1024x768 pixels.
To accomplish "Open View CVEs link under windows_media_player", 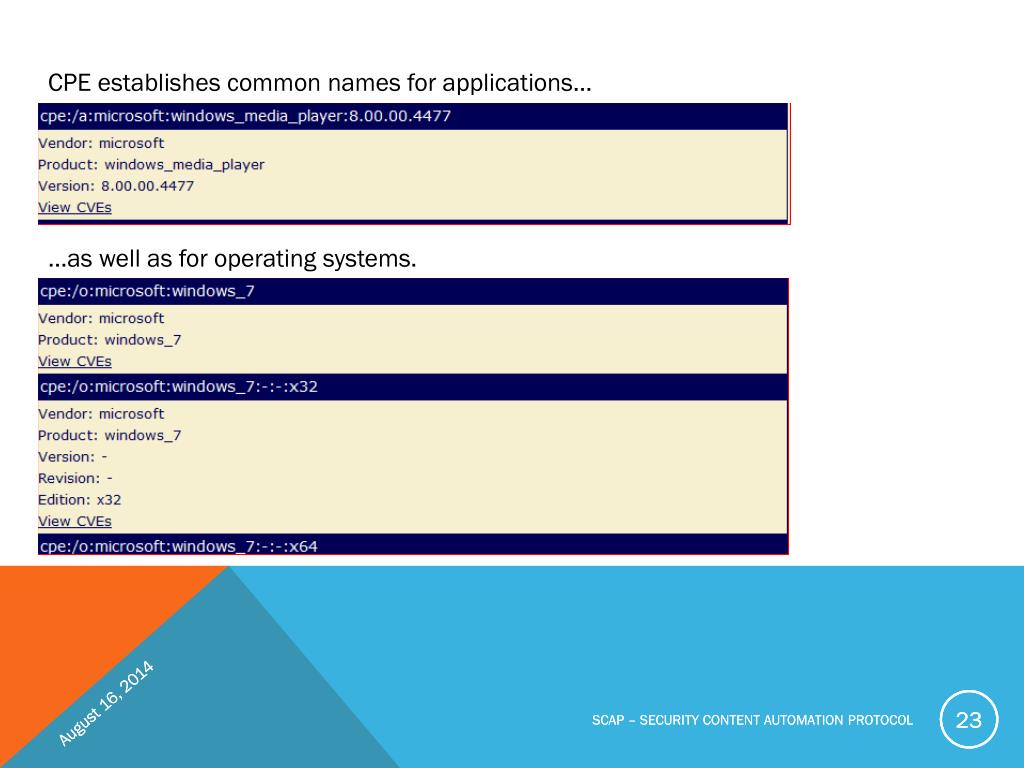I will (74, 208).
